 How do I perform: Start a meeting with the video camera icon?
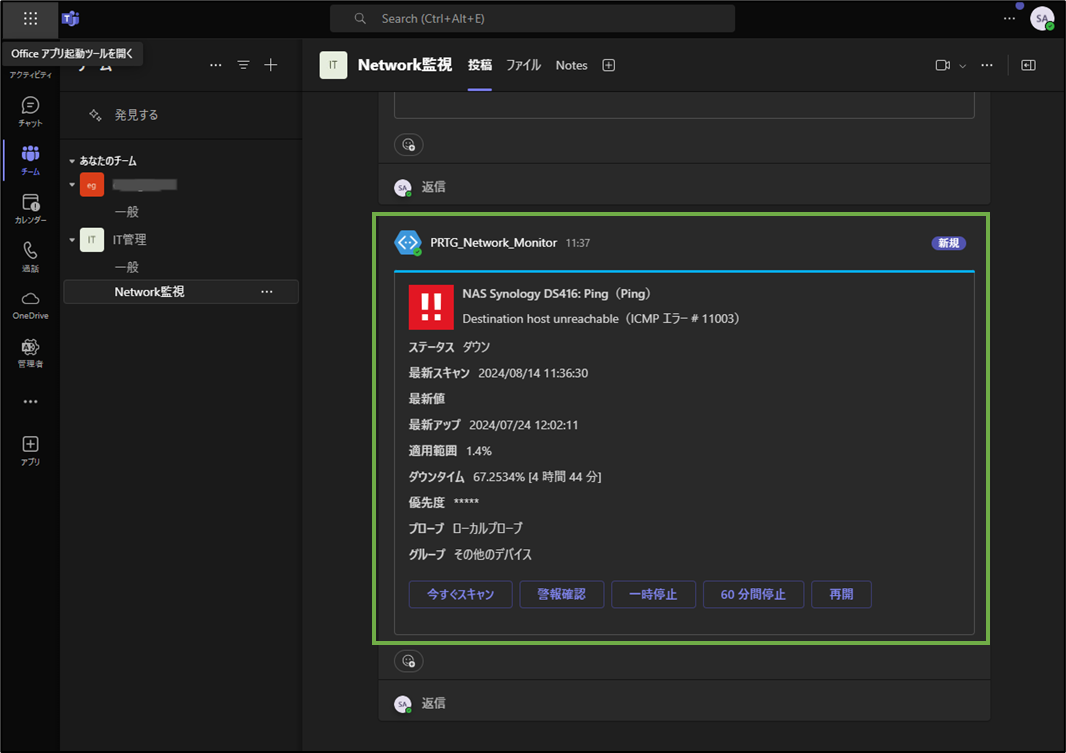pyautogui.click(x=942, y=65)
